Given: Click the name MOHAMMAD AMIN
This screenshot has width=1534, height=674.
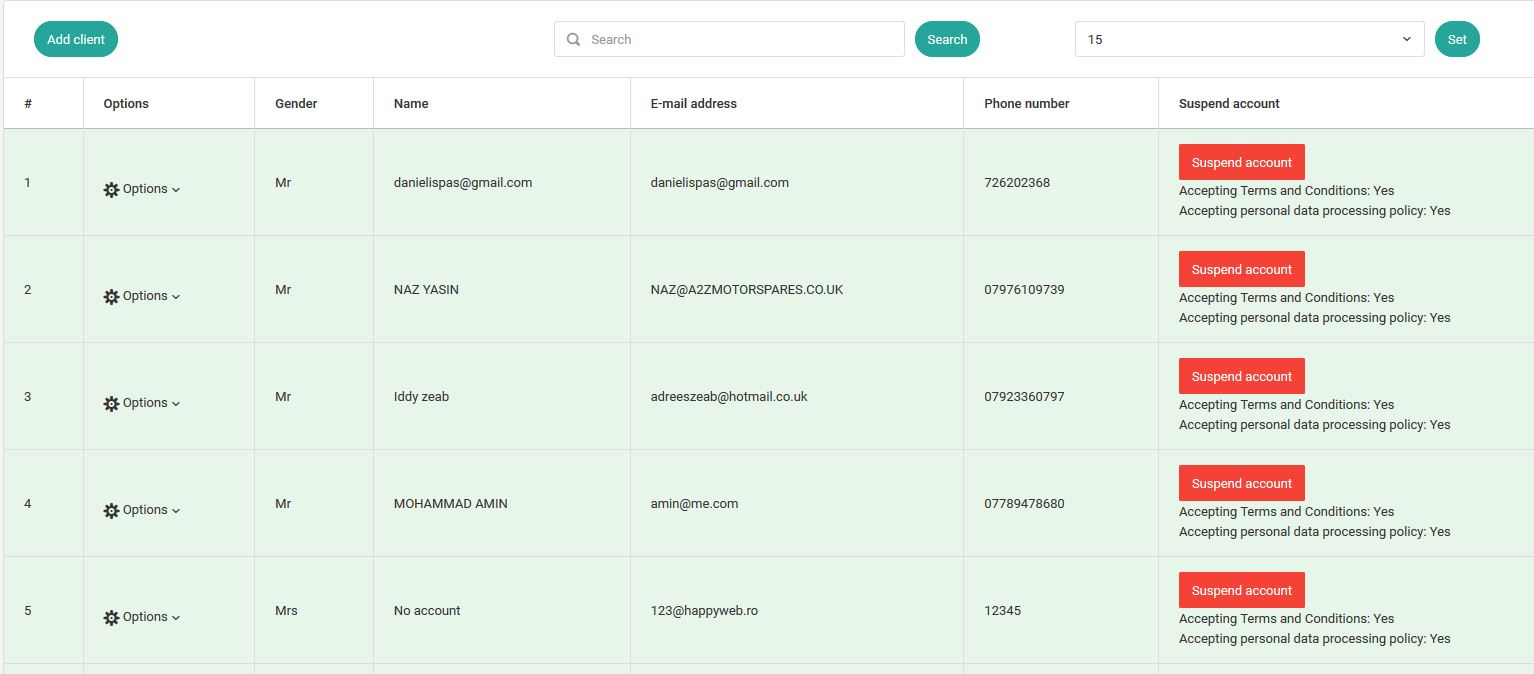Looking at the screenshot, I should click(x=451, y=503).
